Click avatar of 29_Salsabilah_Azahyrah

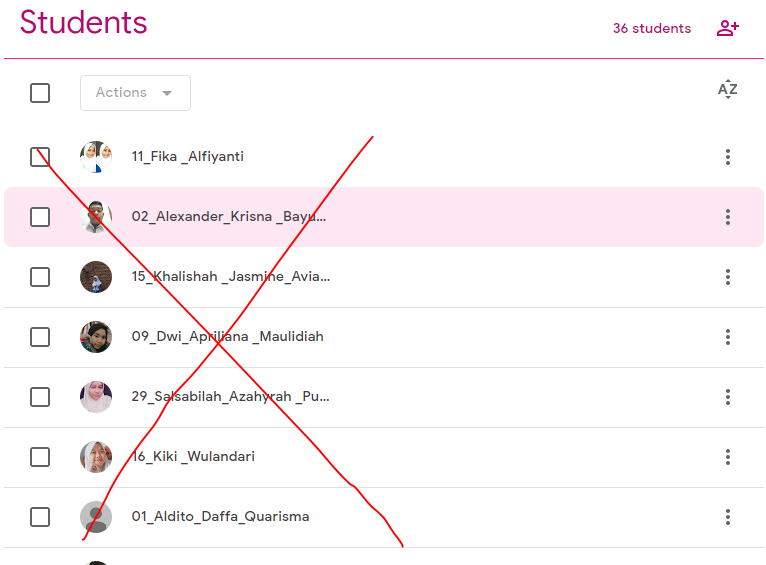coord(96,397)
